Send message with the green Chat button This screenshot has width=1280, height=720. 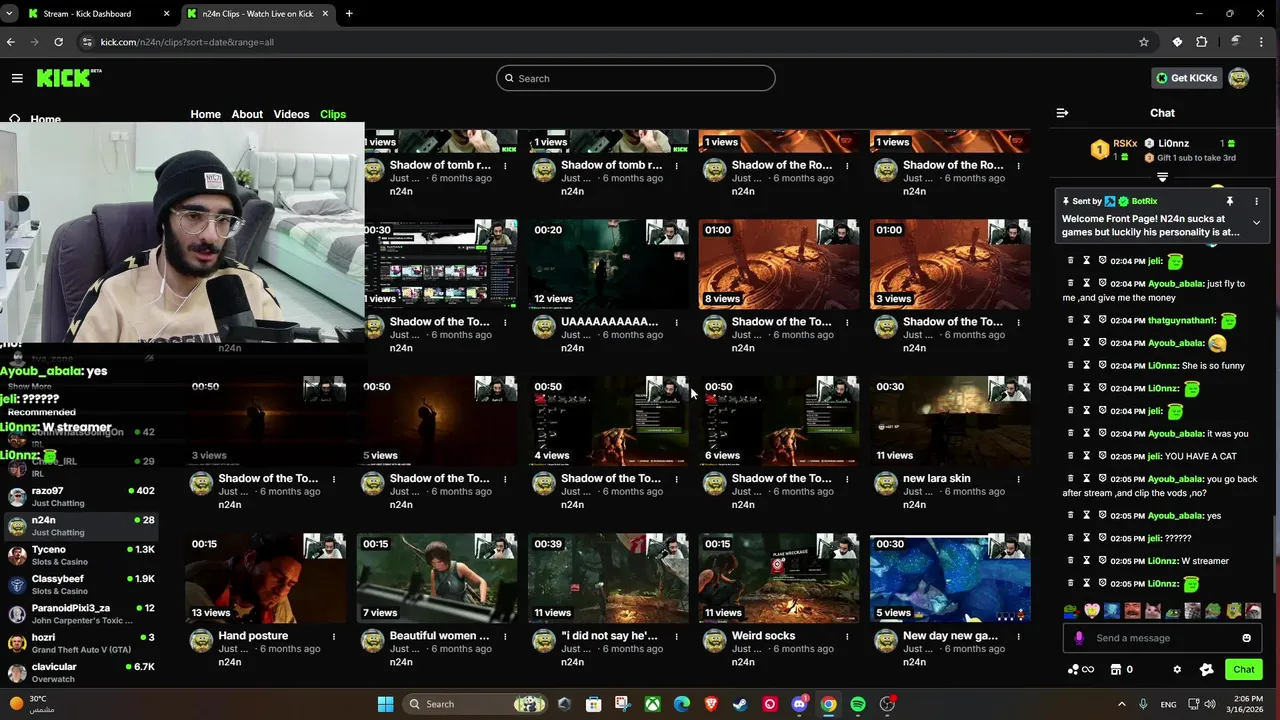point(1243,670)
